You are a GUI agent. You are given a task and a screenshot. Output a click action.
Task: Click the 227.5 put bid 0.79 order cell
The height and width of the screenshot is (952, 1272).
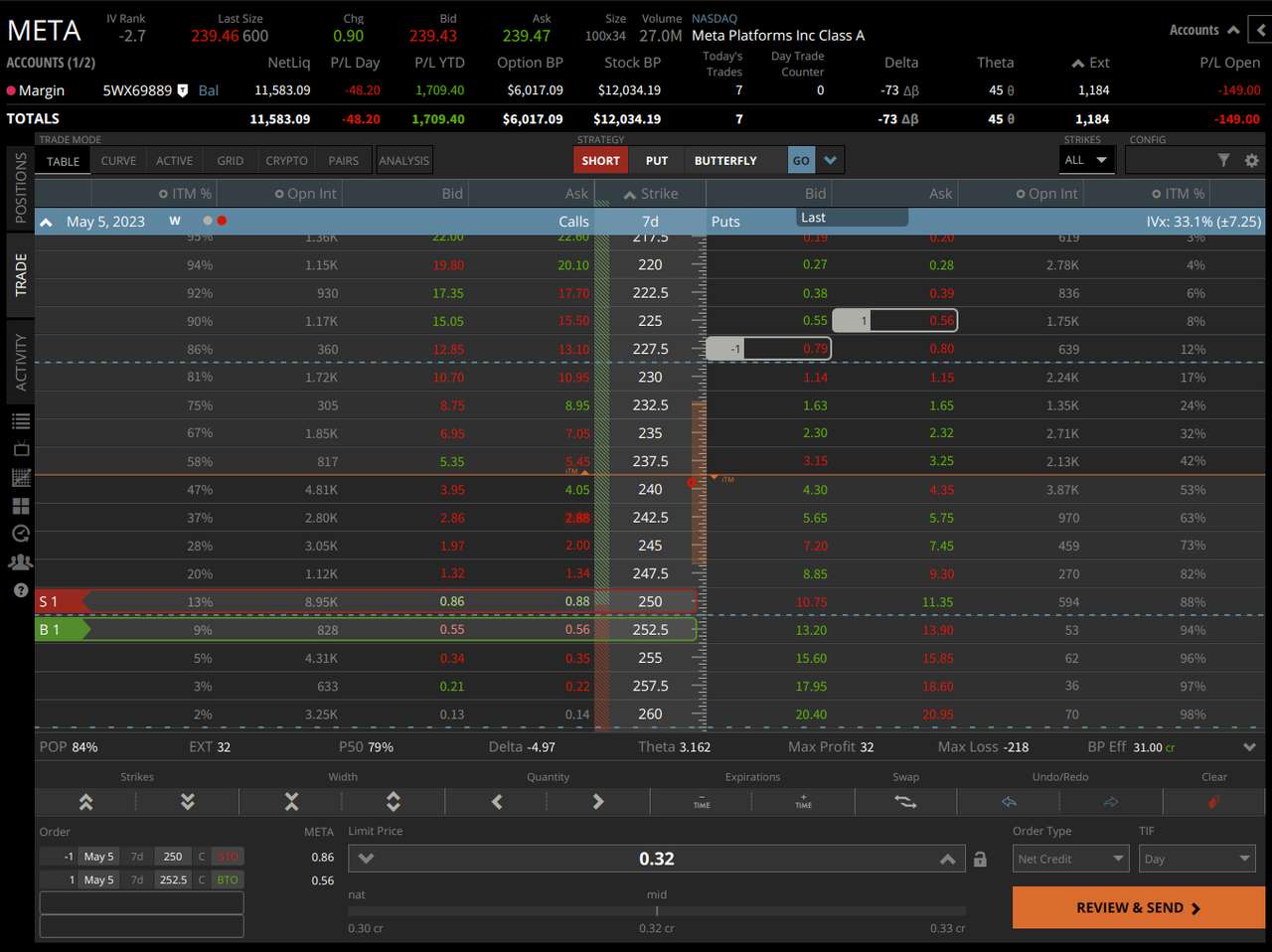[767, 349]
